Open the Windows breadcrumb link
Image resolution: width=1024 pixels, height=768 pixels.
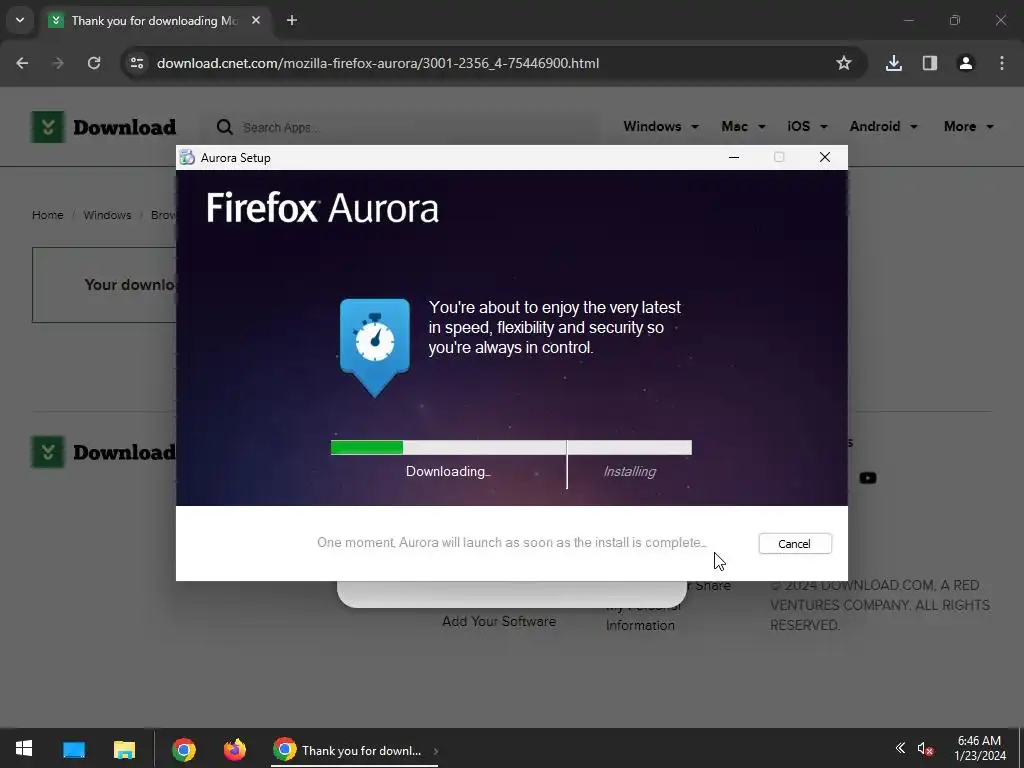(x=107, y=215)
